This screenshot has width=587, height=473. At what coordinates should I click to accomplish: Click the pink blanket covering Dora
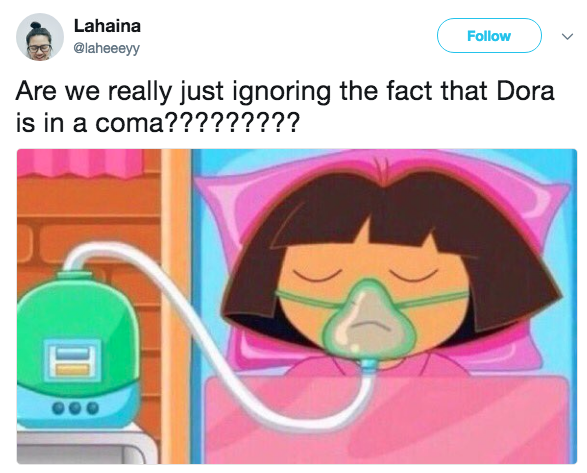pyautogui.click(x=387, y=419)
